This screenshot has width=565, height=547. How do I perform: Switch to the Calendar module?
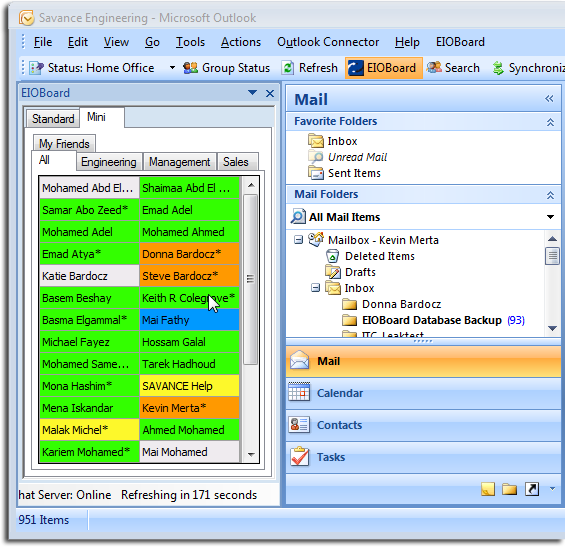[423, 393]
